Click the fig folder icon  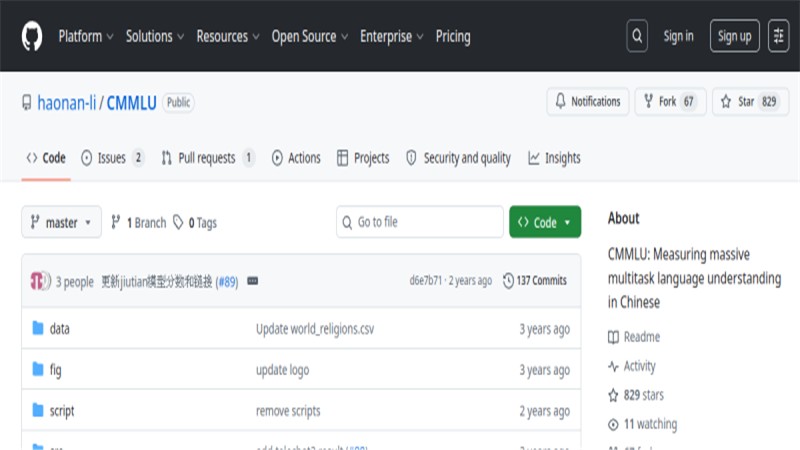[38, 369]
